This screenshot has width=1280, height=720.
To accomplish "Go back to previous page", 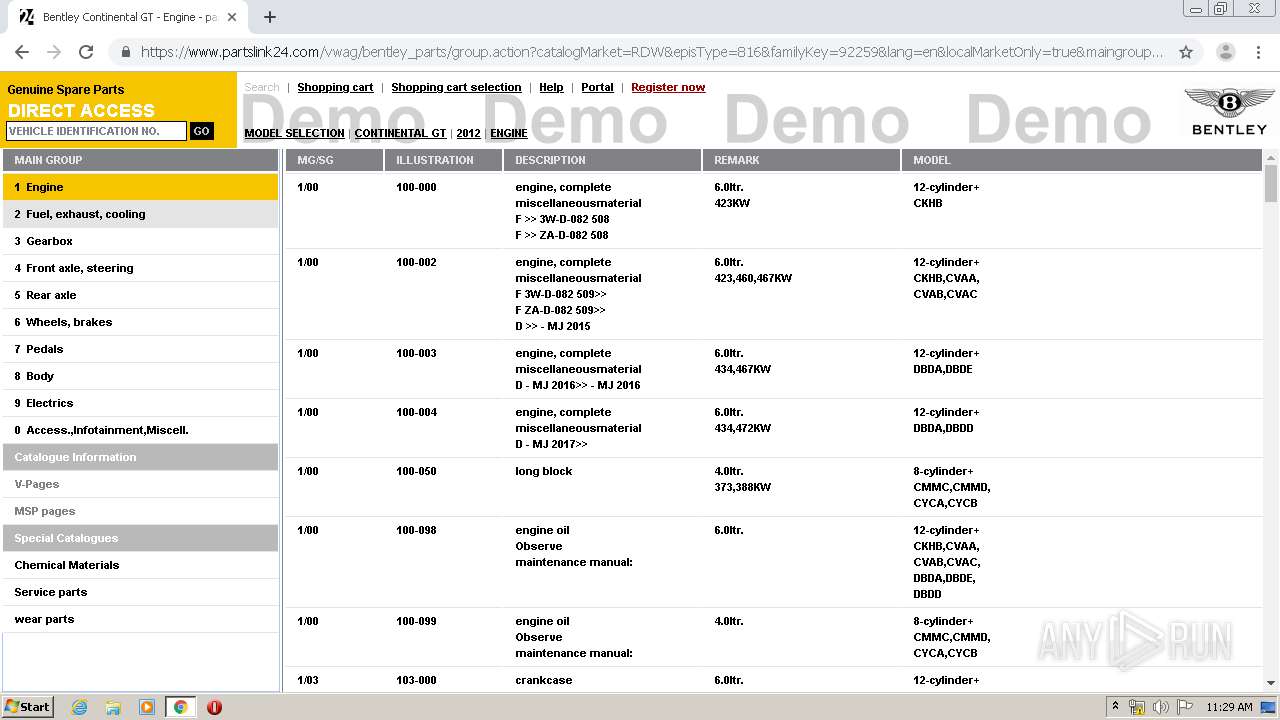I will pos(22,52).
